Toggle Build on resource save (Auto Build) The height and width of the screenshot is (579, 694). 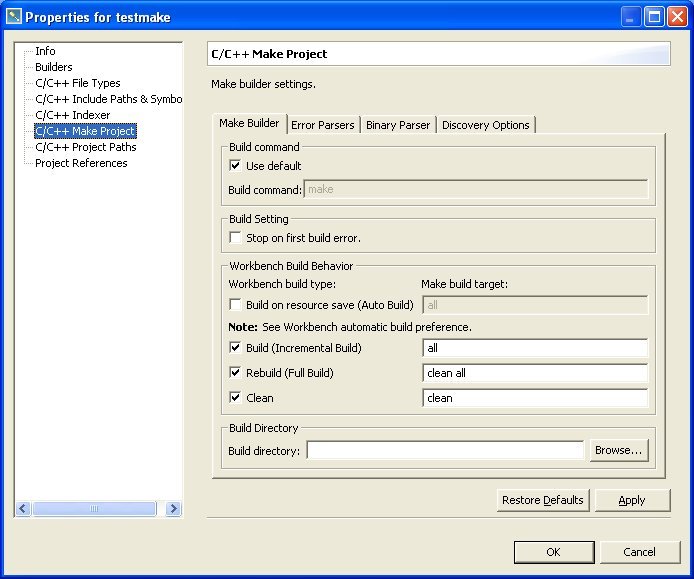coord(236,305)
